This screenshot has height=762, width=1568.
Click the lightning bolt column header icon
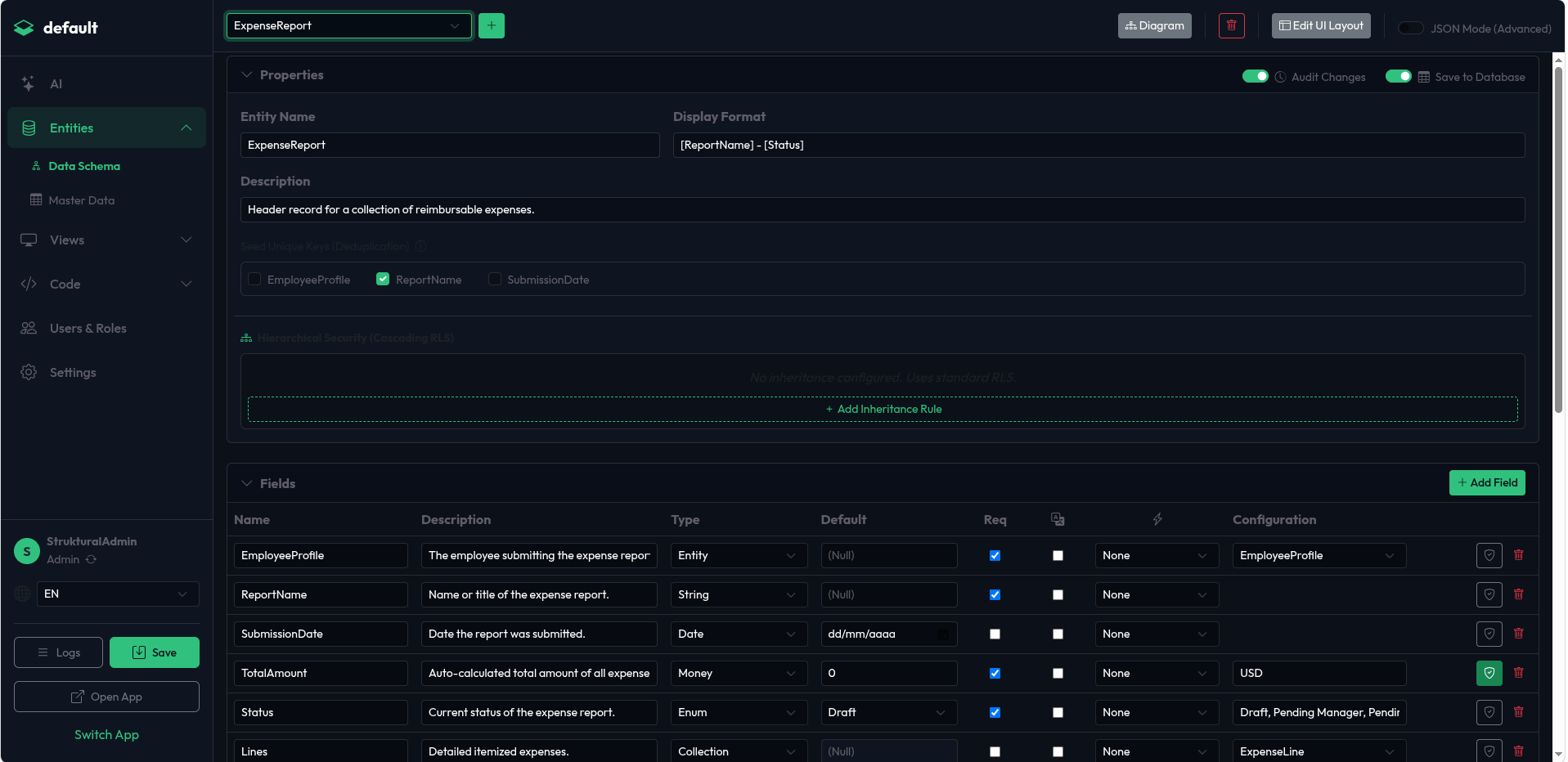coord(1157,519)
